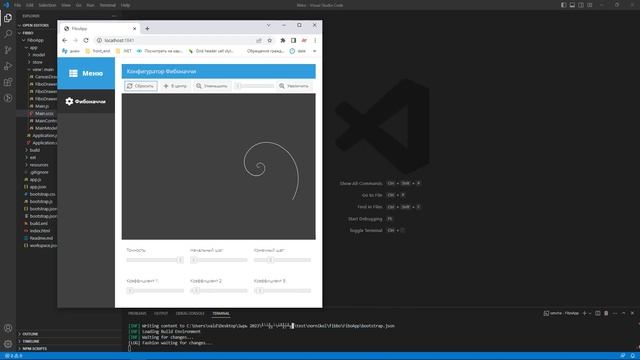Viewport: 640px width, 360px height.
Task: Open the Chrome three-dot menu
Action: pyautogui.click(x=315, y=40)
